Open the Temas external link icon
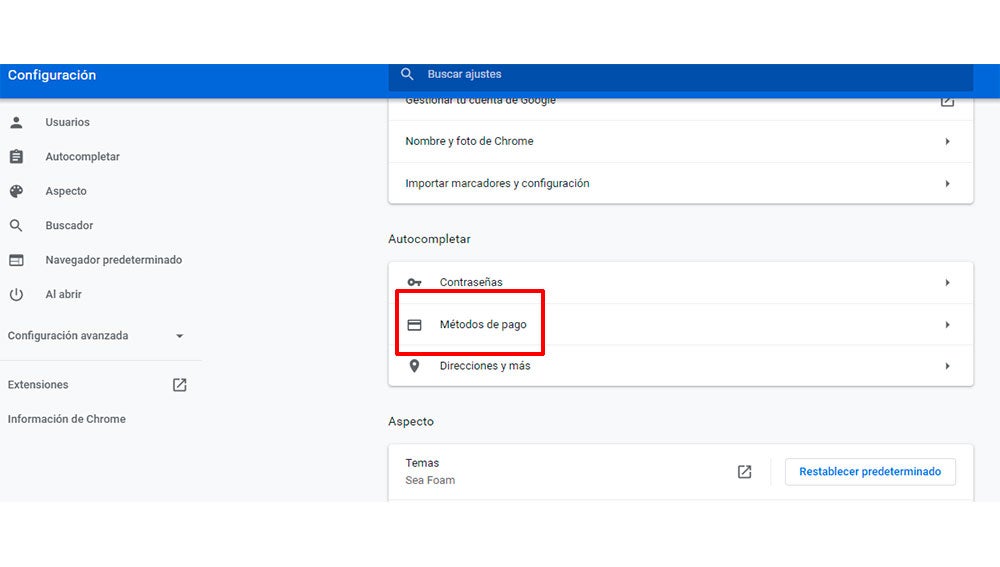 pyautogui.click(x=744, y=471)
